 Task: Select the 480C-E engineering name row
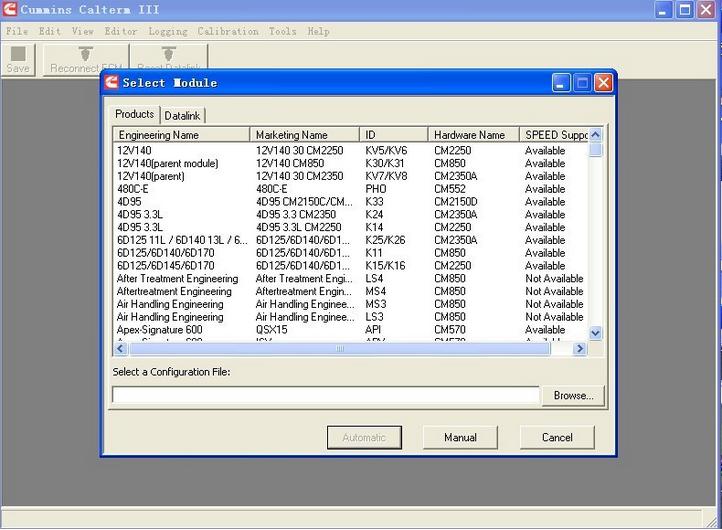[x=350, y=189]
